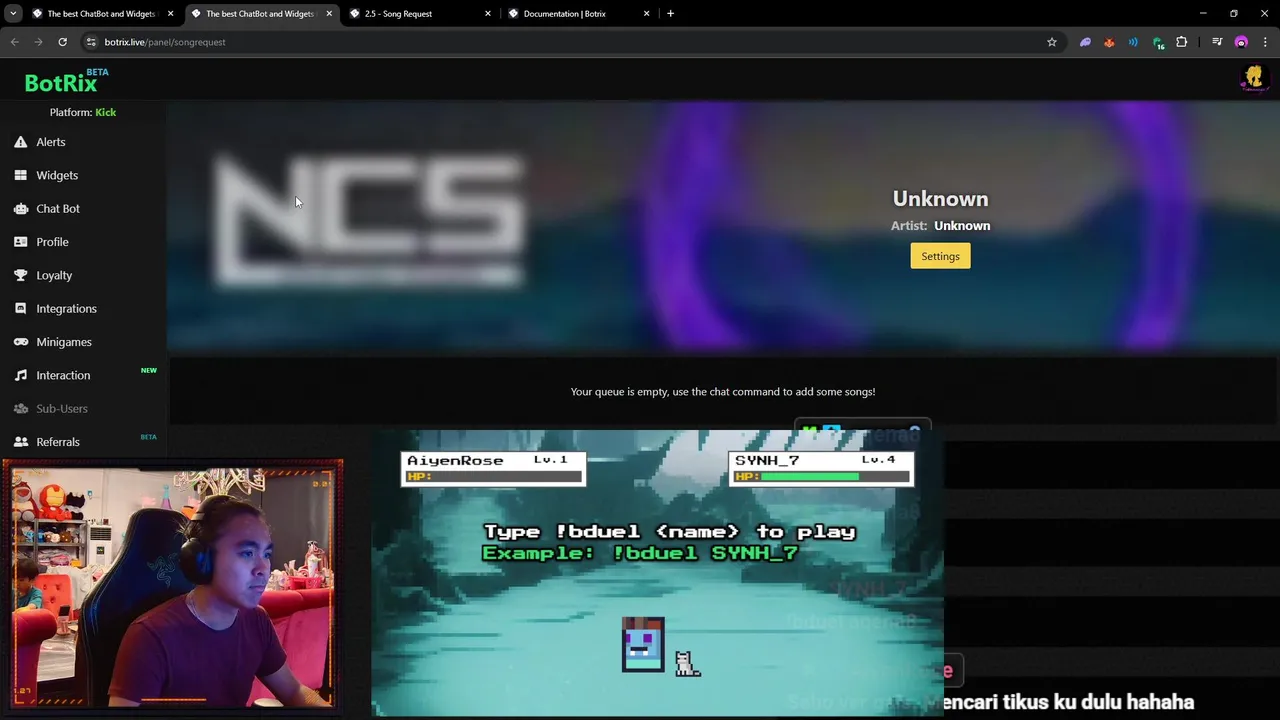Click the purple ghost extension icon

point(1085,42)
